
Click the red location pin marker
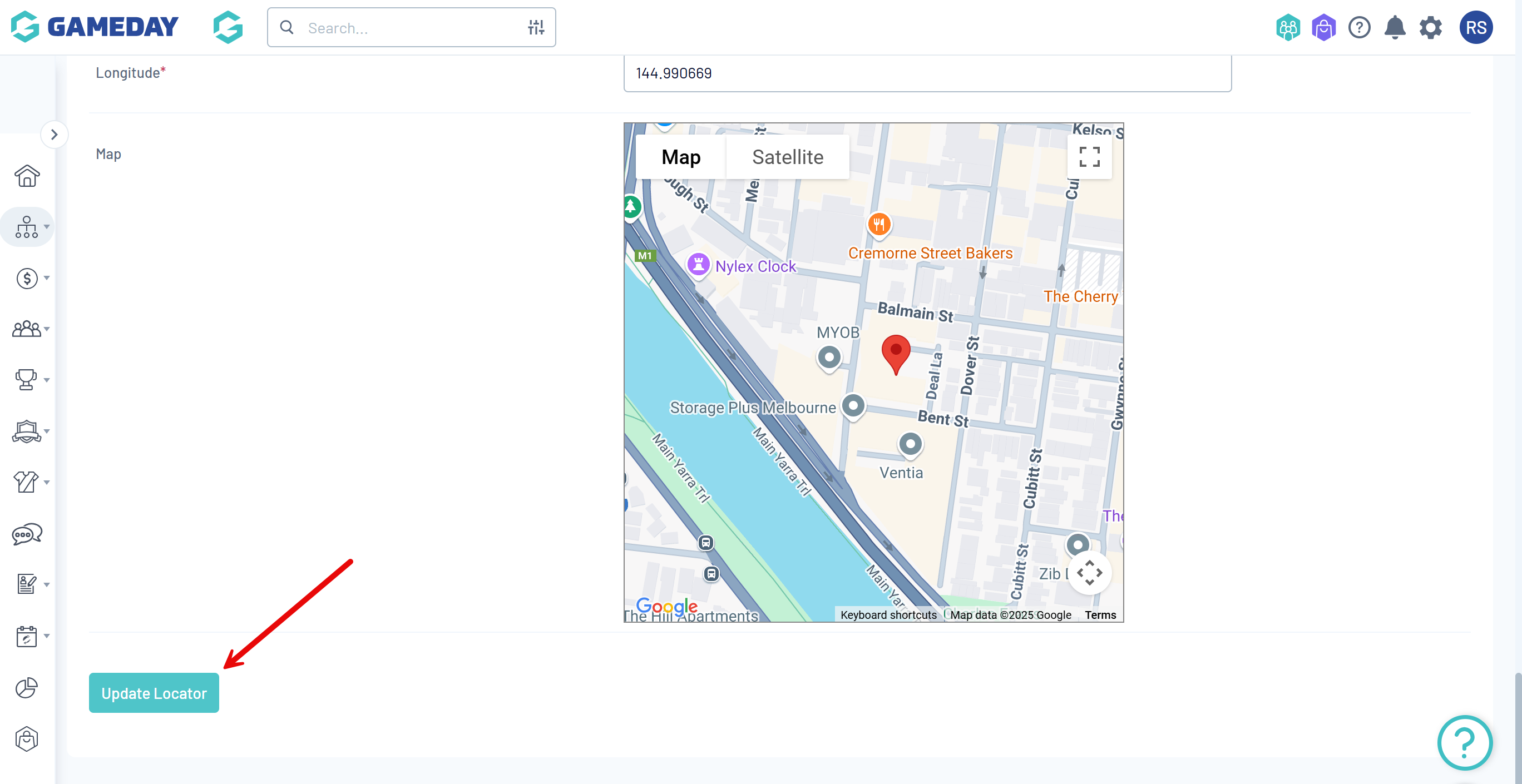coord(896,353)
